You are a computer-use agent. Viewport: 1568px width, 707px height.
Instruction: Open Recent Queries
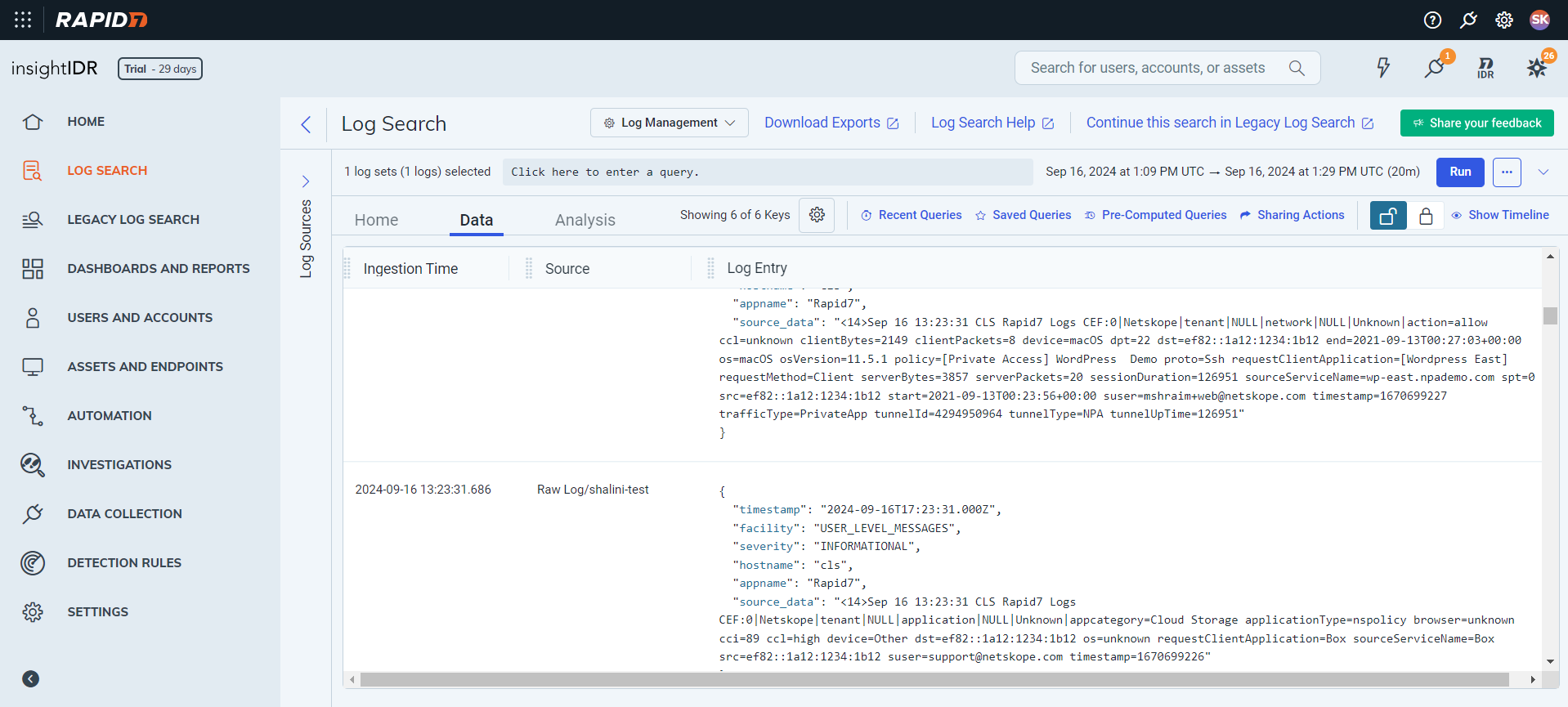[x=911, y=215]
